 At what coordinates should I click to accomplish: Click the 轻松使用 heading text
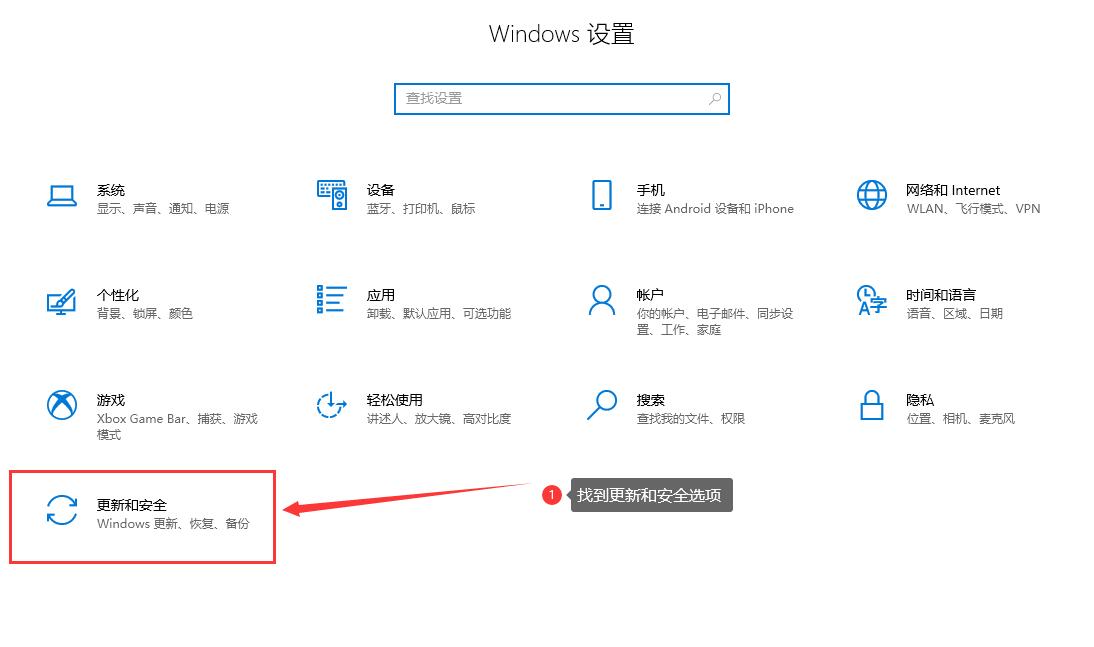click(394, 400)
